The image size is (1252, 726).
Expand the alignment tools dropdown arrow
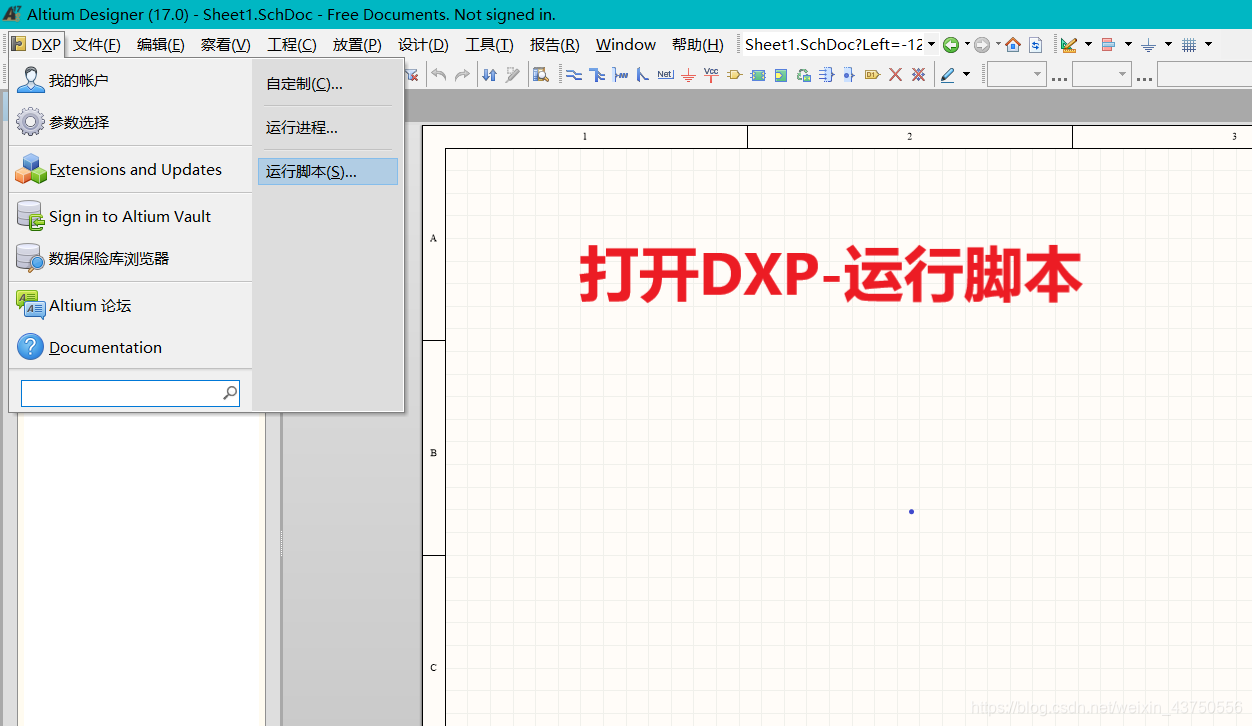click(x=1128, y=44)
